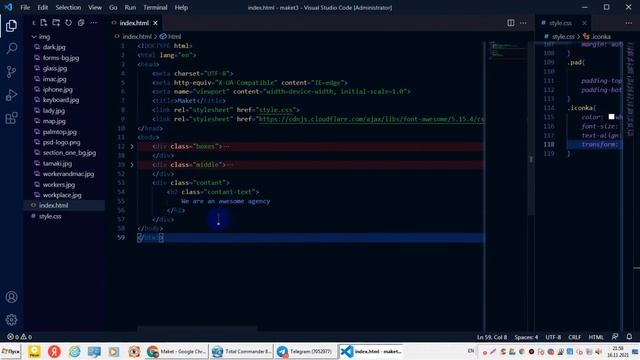Change line ending CRLF in status bar
The height and width of the screenshot is (360, 640).
[x=574, y=337]
